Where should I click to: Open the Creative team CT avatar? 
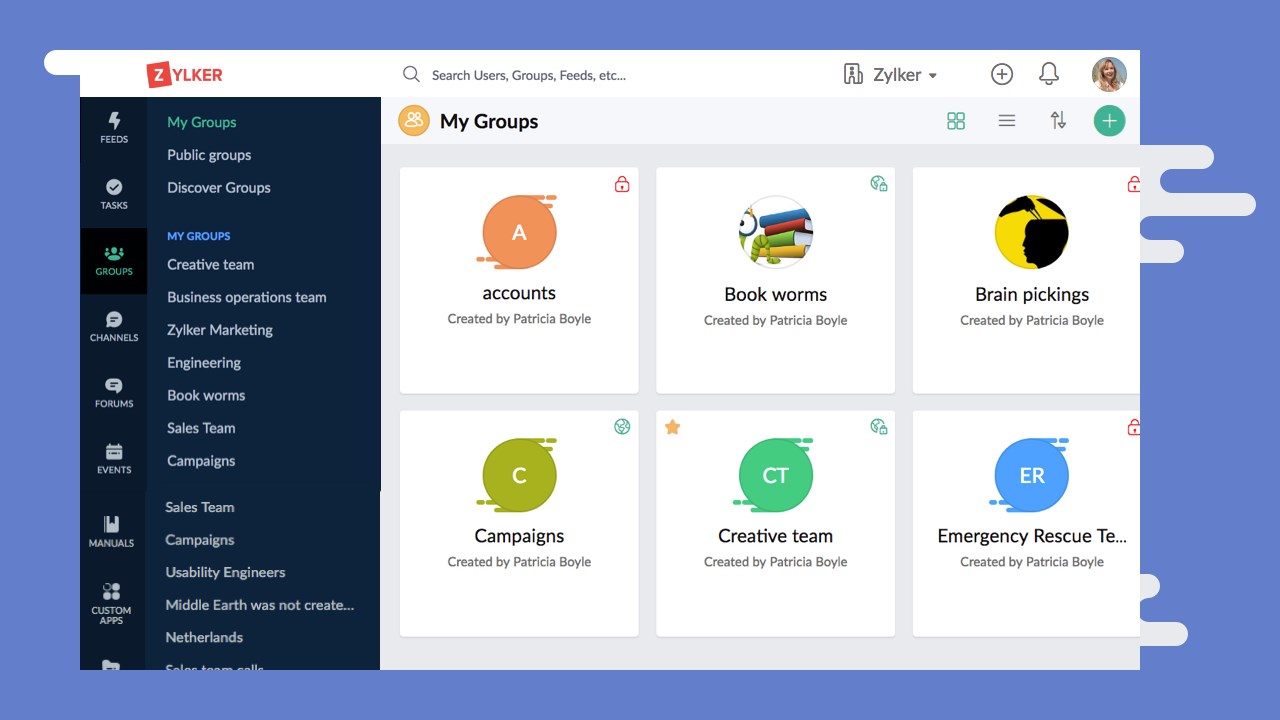[x=776, y=475]
